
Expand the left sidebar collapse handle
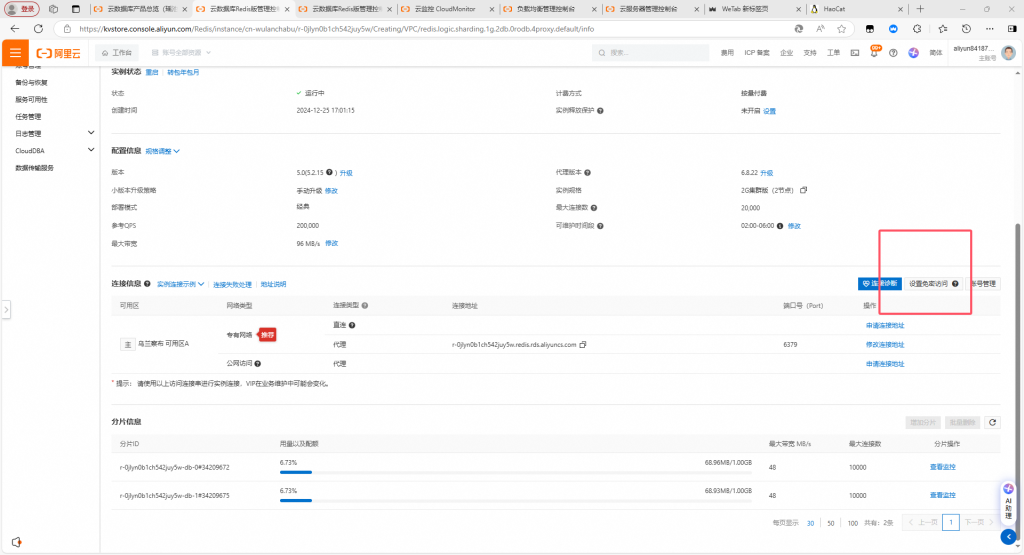point(5,311)
